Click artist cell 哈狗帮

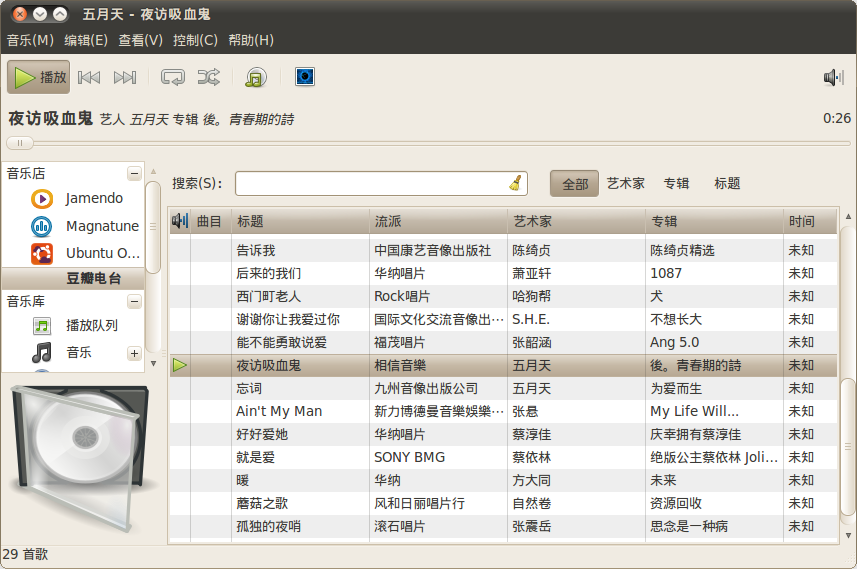(x=532, y=296)
